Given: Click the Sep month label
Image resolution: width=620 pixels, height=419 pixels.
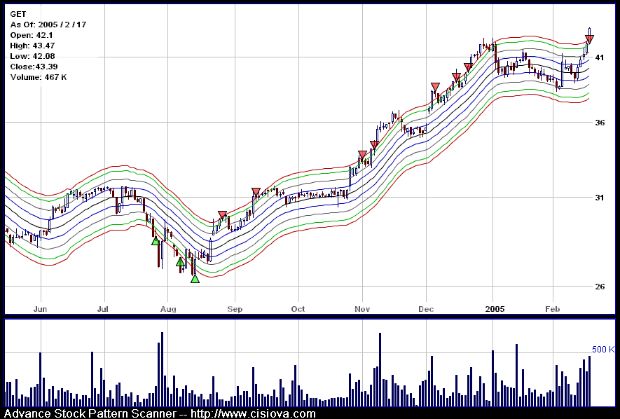Looking at the screenshot, I should click(x=235, y=309).
